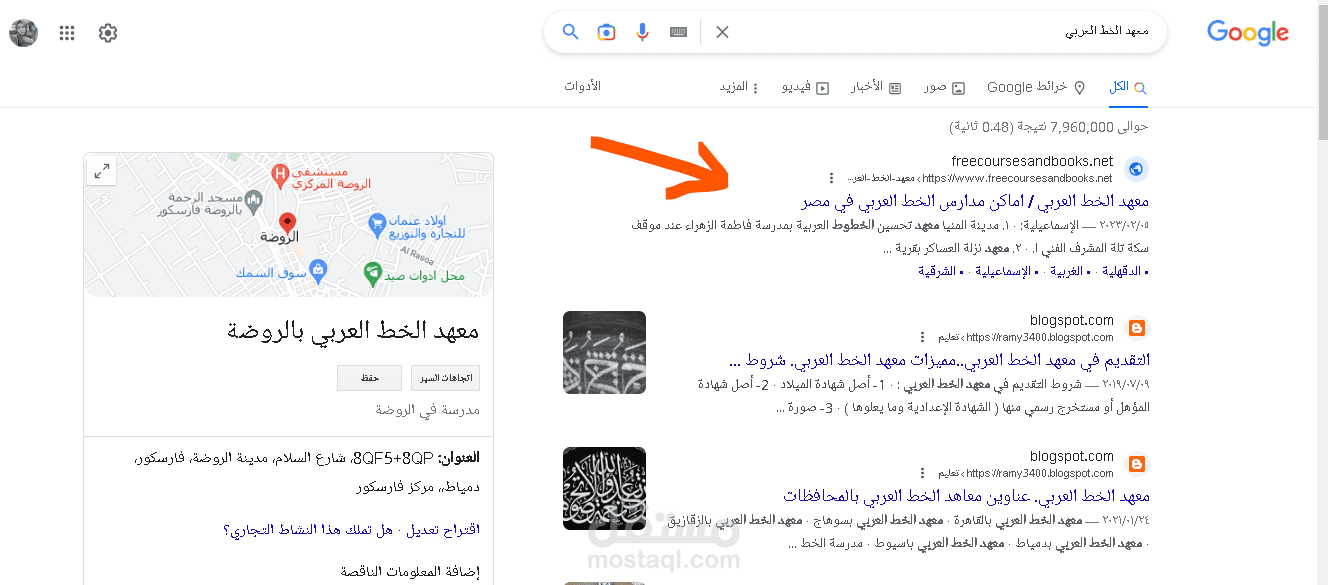Open the الأدوات tools option
Image resolution: width=1328 pixels, height=585 pixels.
(582, 86)
